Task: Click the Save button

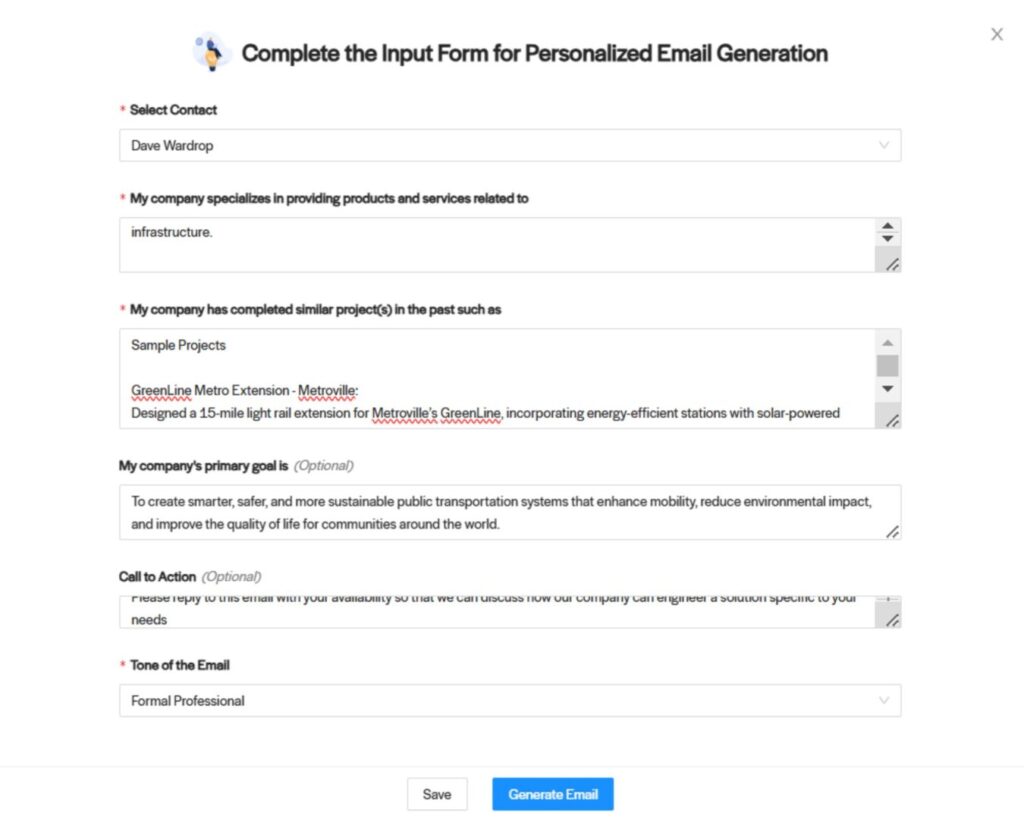Action: pos(437,794)
